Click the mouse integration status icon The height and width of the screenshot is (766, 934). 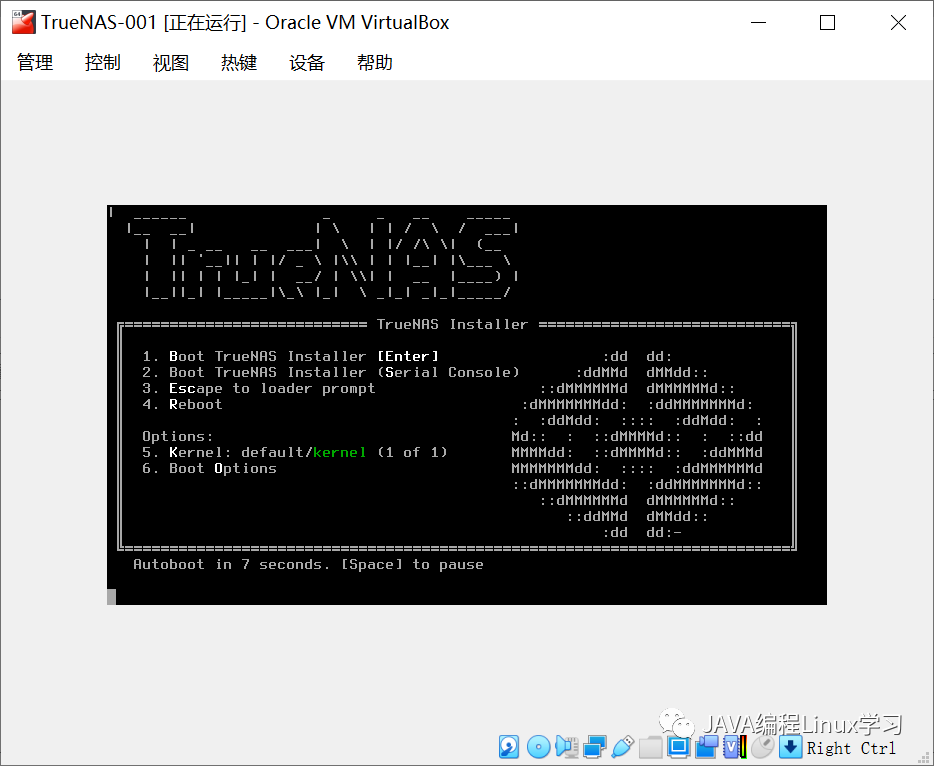click(x=762, y=747)
